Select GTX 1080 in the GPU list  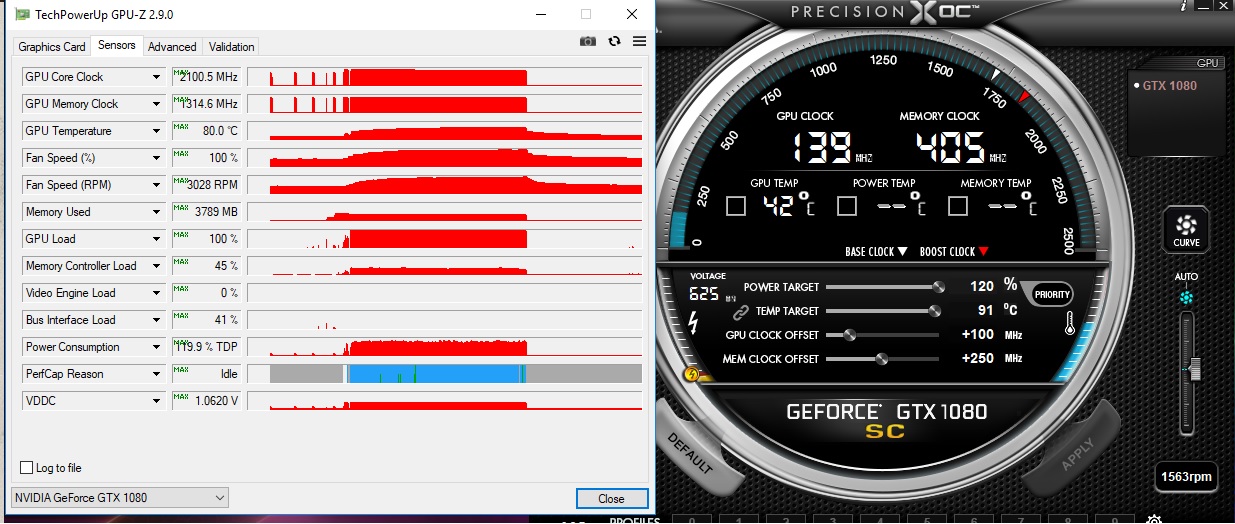[1169, 86]
